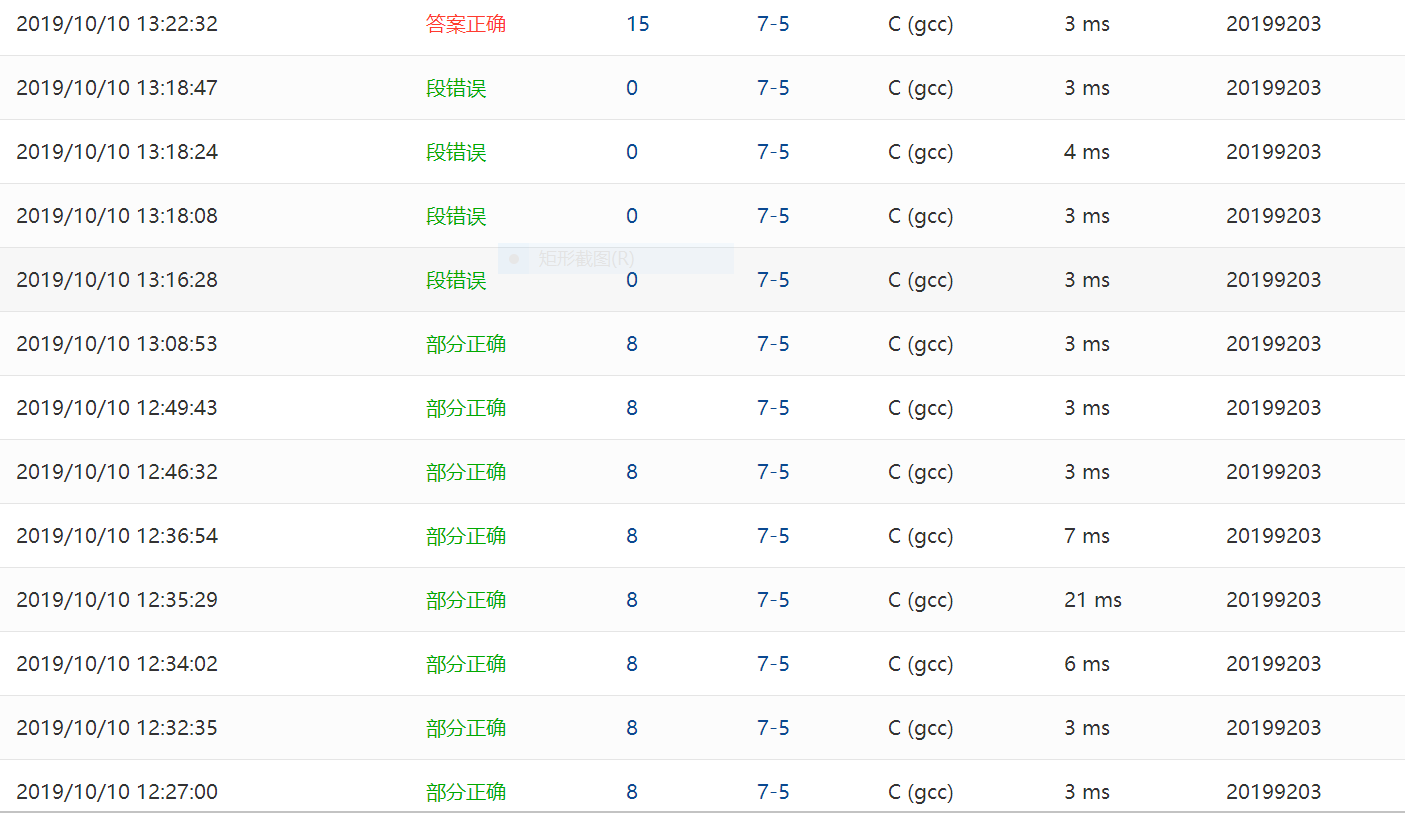Select C (gcc) compiler cell in 12:46:32 row

pyautogui.click(x=920, y=472)
